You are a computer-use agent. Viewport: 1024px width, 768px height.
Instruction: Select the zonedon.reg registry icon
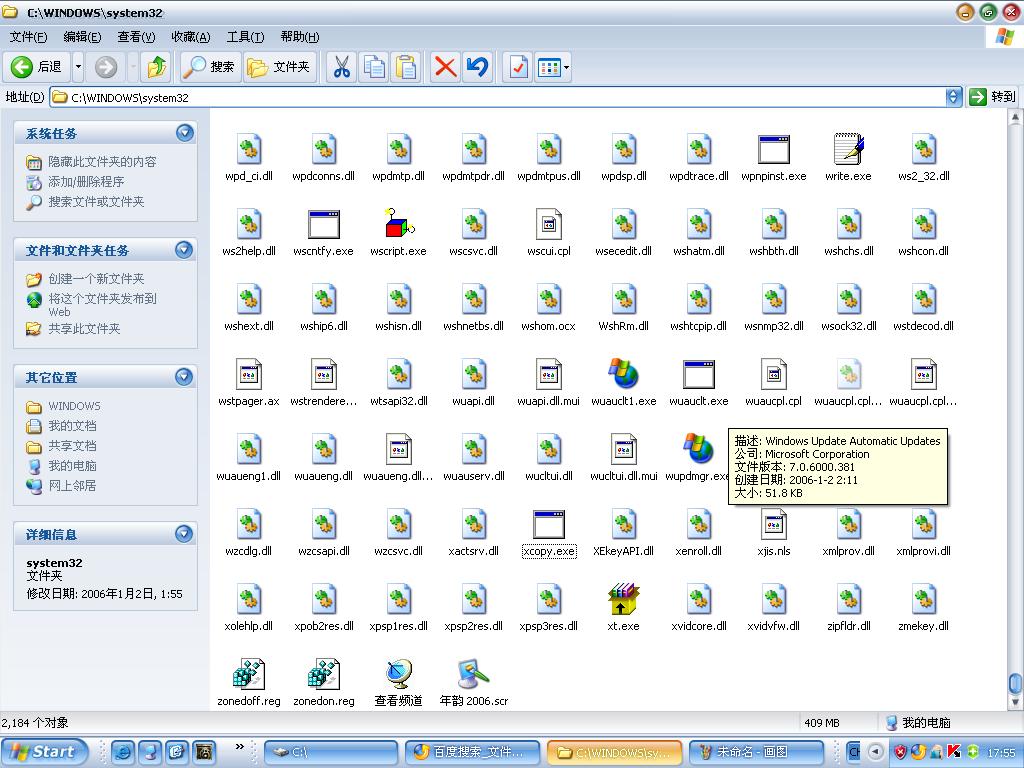(324, 674)
